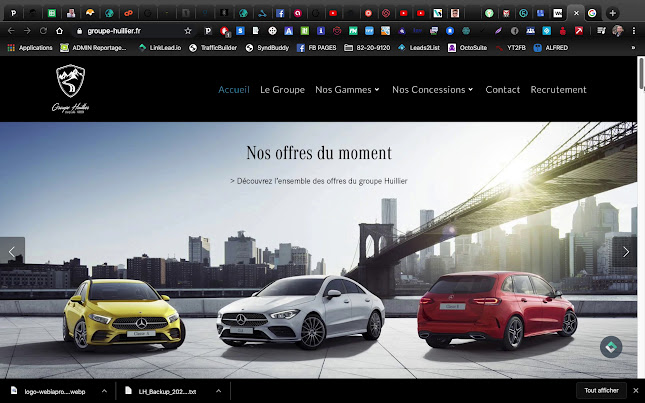Close the downloads bar

tap(636, 391)
